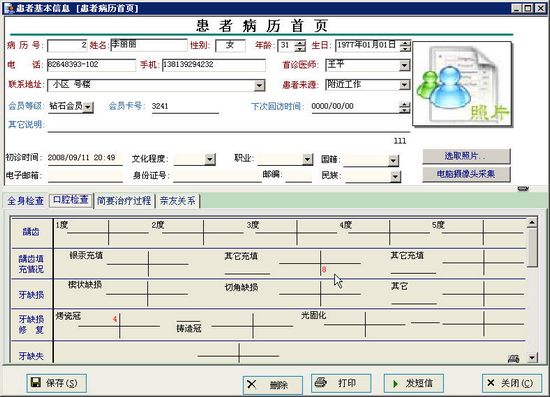Click the 3度 caries degree label
550x397 pixels.
(253, 225)
